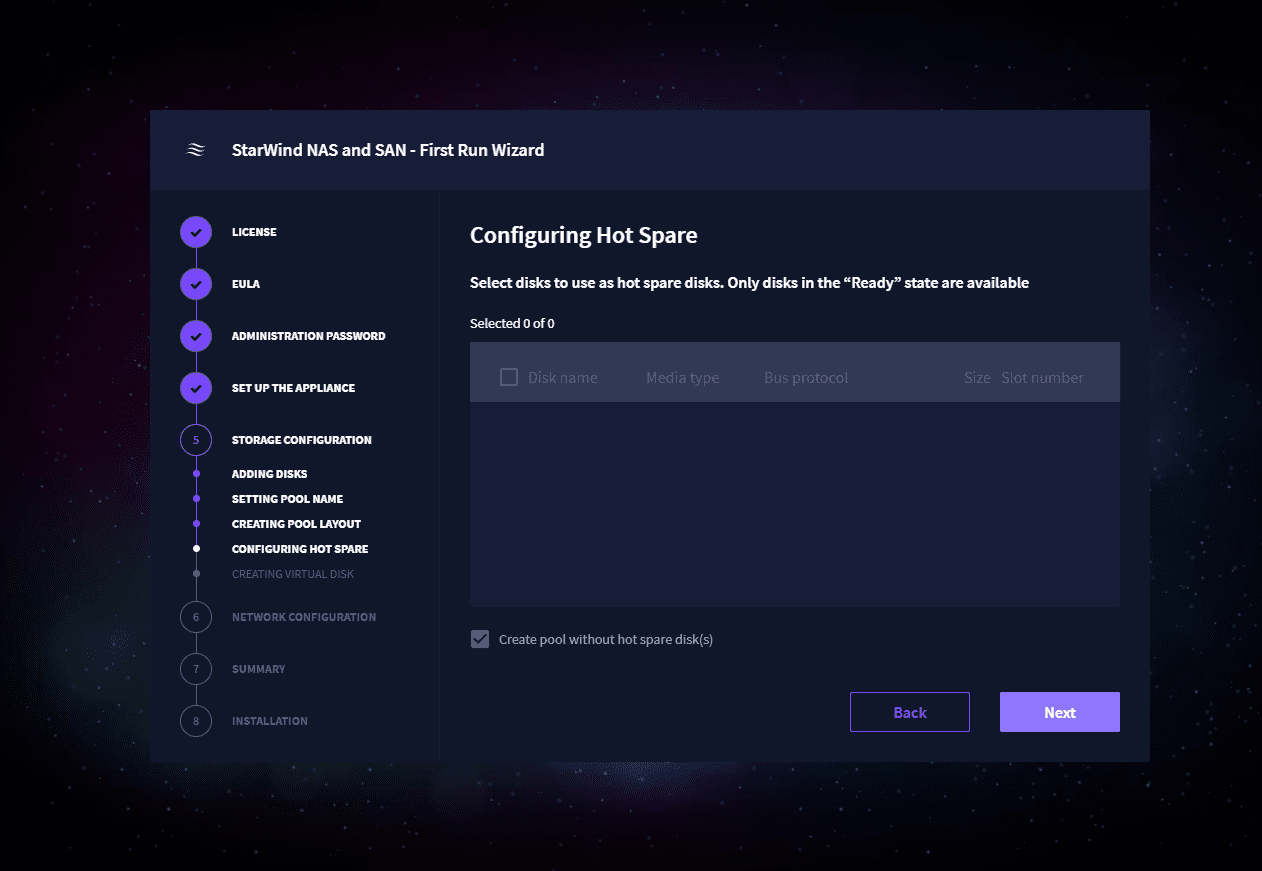The height and width of the screenshot is (871, 1262).
Task: Click the License step checkmark circle
Action: click(x=196, y=232)
